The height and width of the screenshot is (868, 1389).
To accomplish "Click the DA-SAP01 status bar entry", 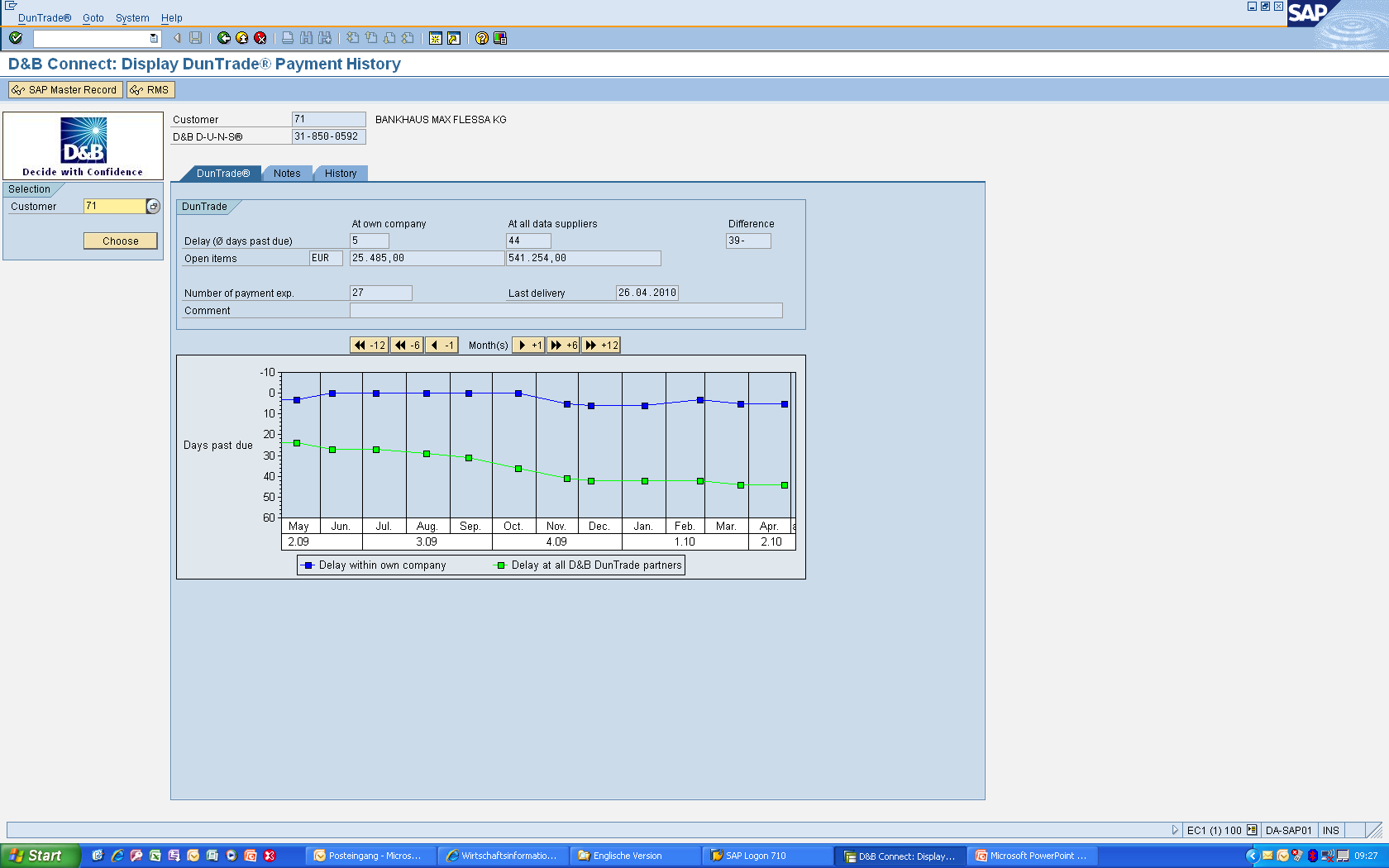I will [1288, 830].
